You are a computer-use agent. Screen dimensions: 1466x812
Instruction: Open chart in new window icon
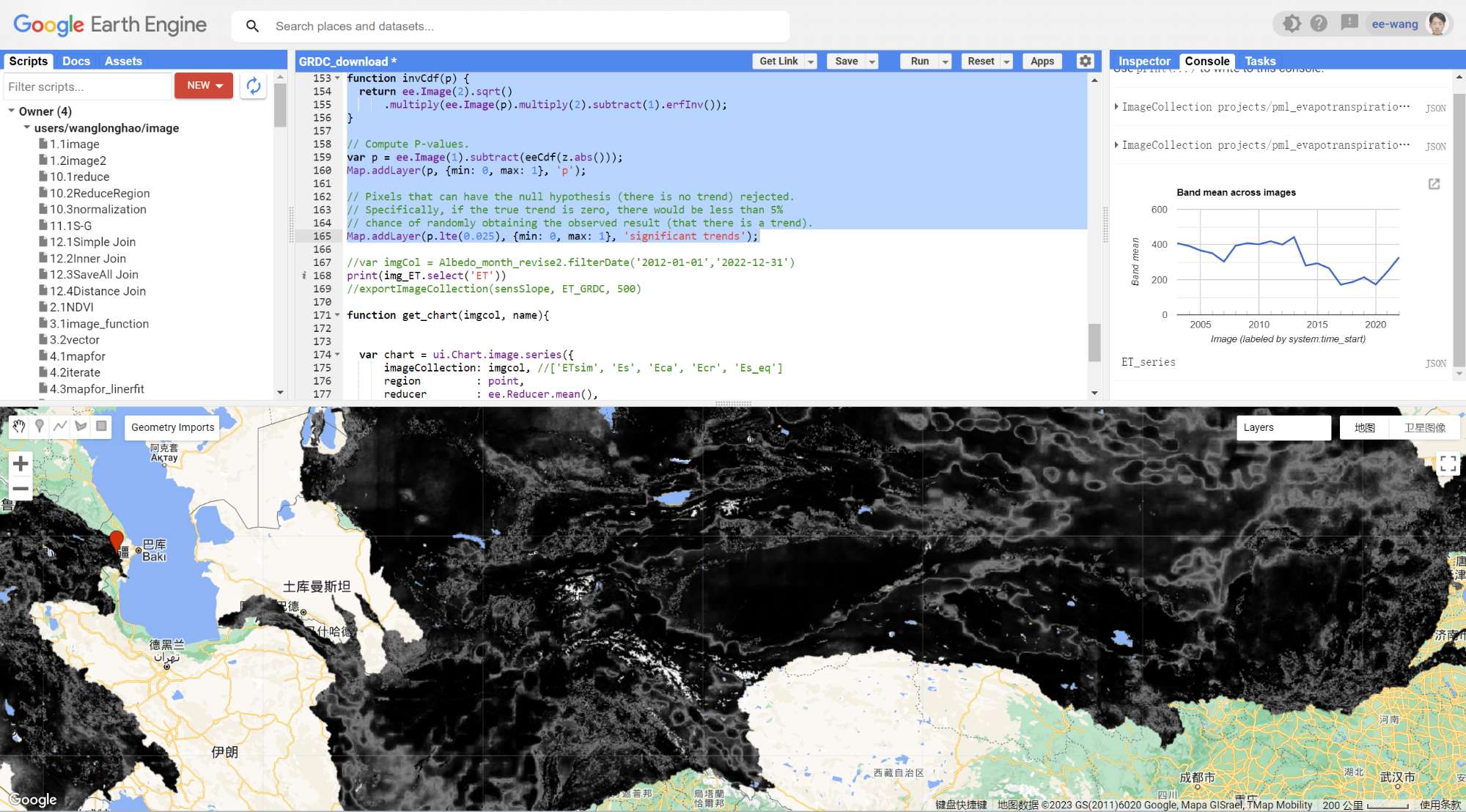[1434, 184]
